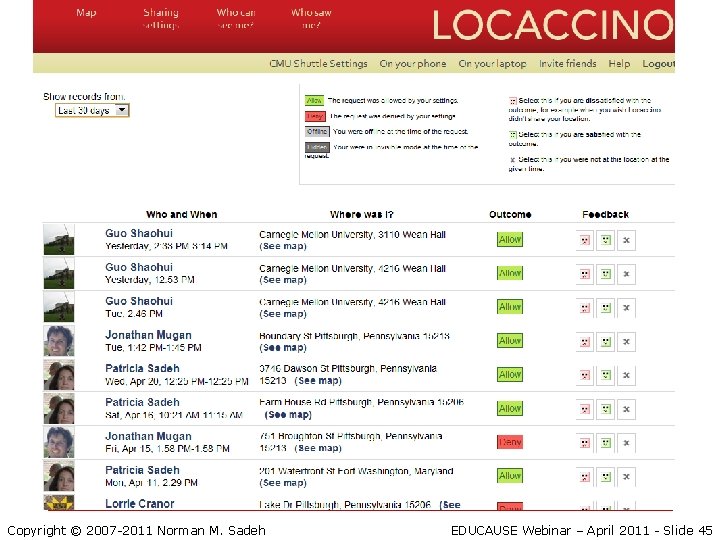
Task: Mark satisfied for Patricia Sadeh Farm House Rd row
Action: pyautogui.click(x=606, y=409)
